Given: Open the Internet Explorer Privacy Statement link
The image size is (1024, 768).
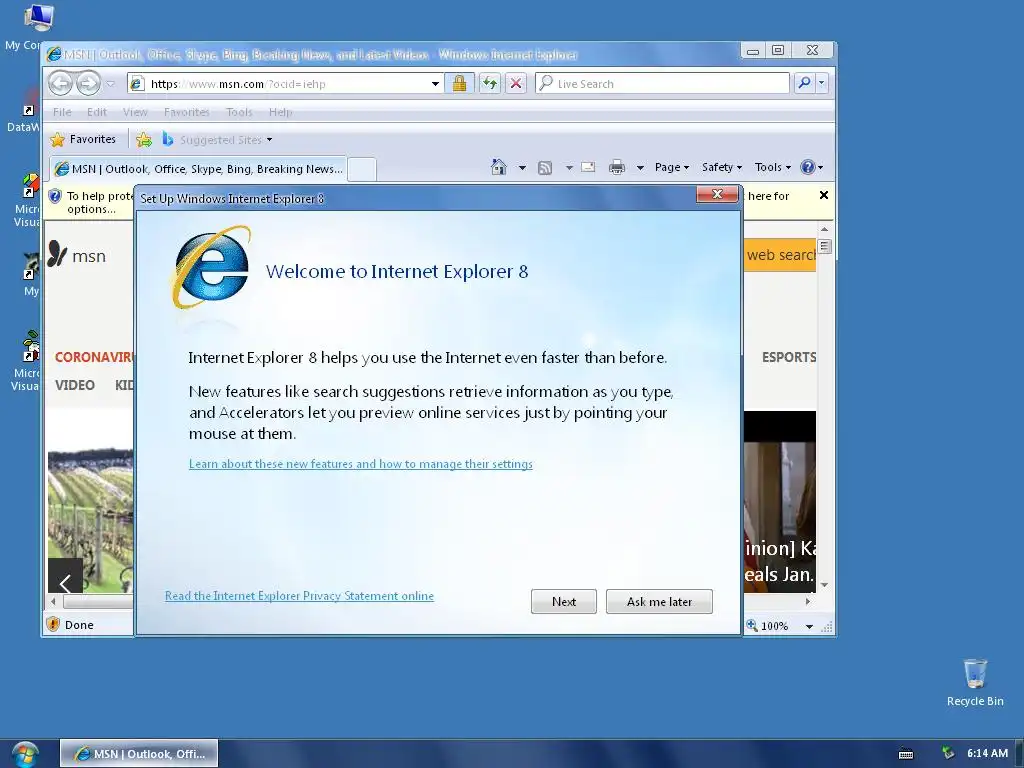Looking at the screenshot, I should [299, 596].
